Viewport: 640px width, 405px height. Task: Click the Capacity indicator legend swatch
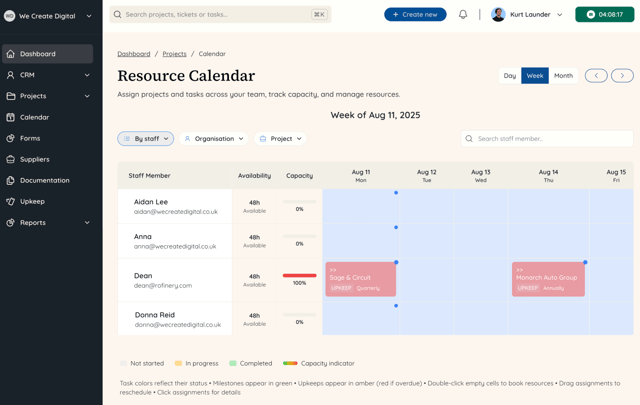point(290,363)
